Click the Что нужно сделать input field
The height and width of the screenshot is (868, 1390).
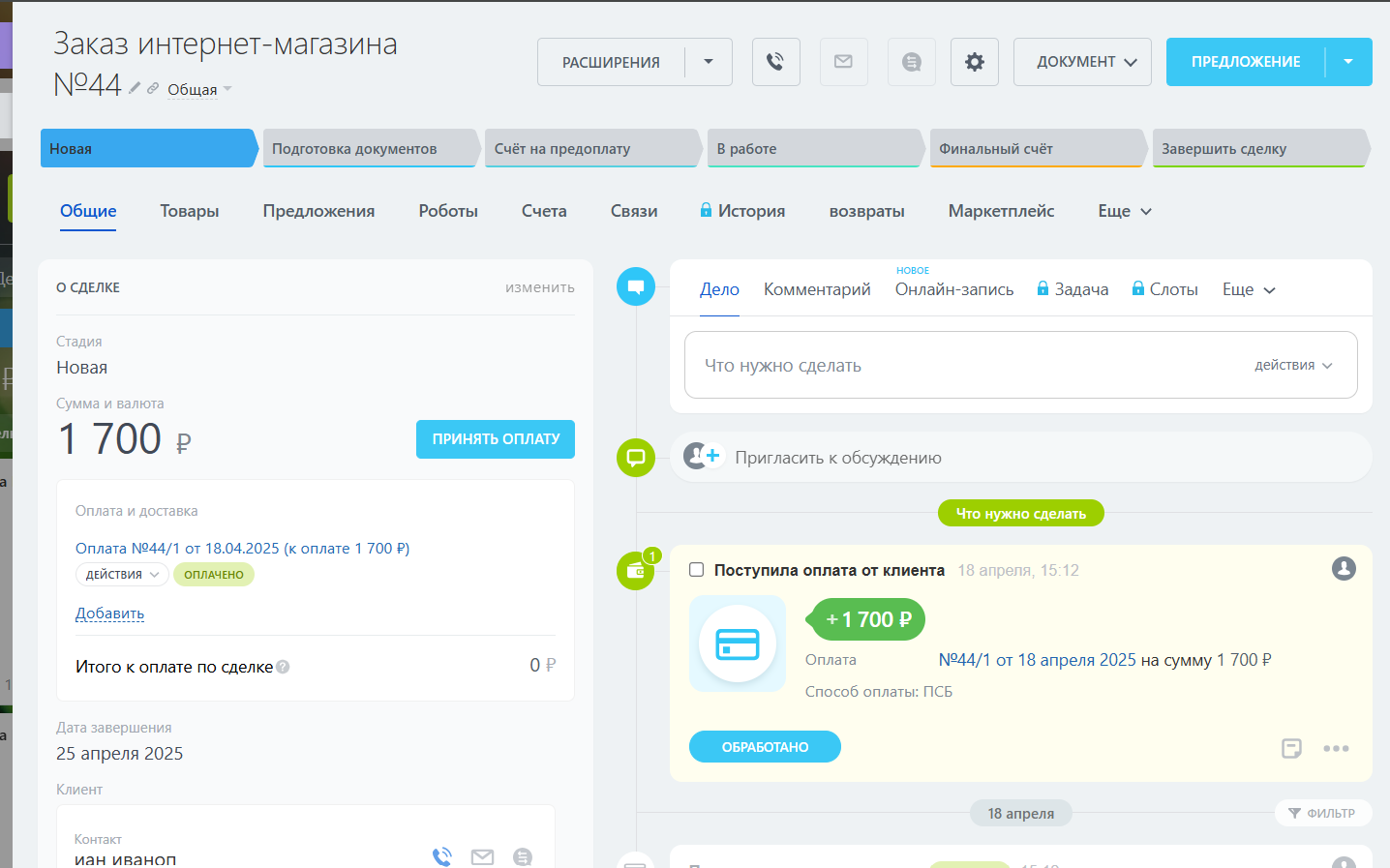pos(968,366)
